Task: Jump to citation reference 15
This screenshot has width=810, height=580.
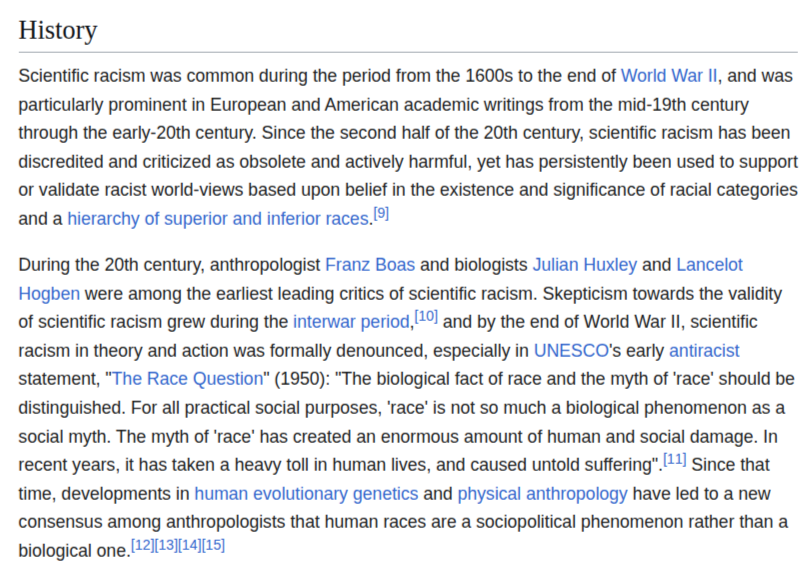Action: pos(213,545)
